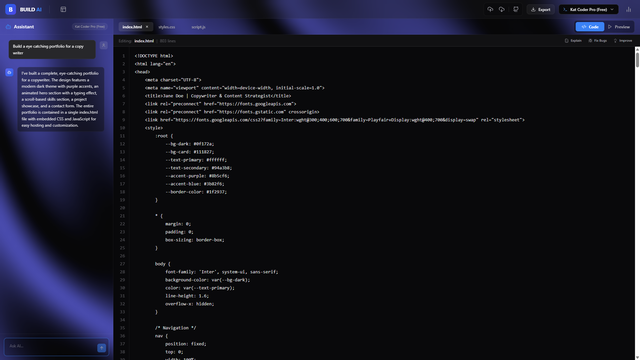Click the /* Navigation */ comment line
The image size is (640, 360).
176,328
